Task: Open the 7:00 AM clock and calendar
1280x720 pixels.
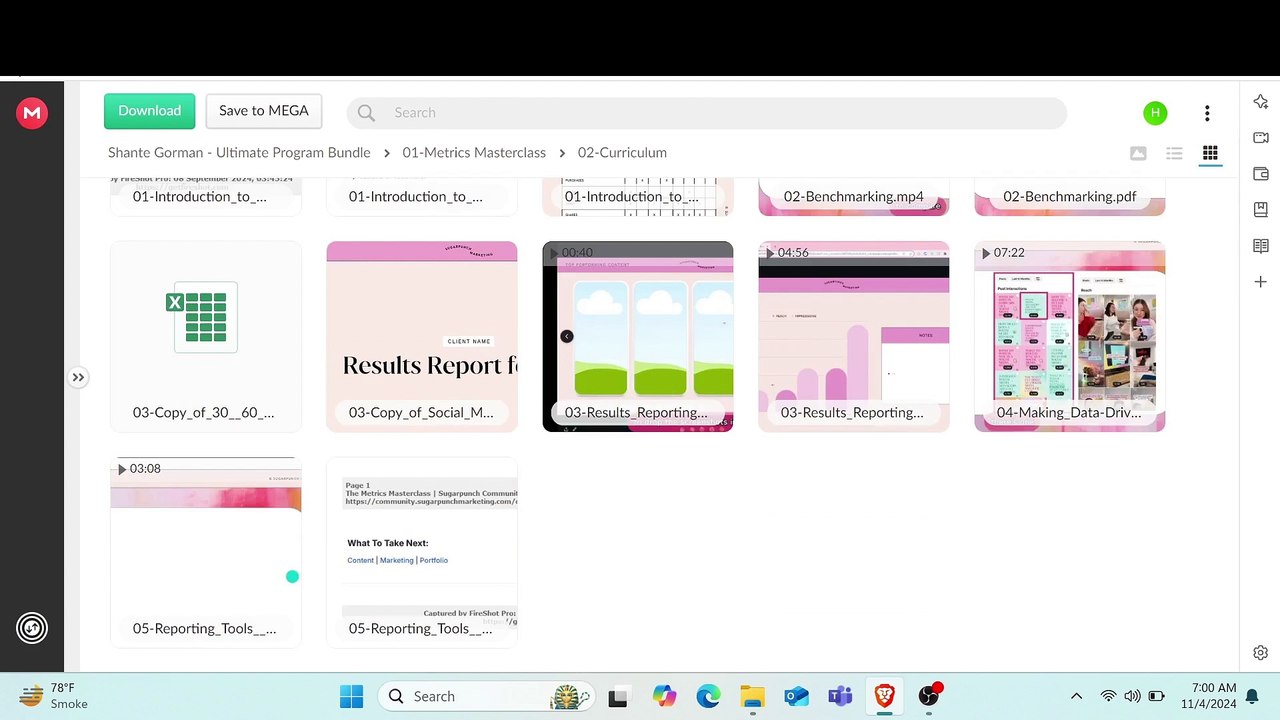Action: (x=1208, y=696)
